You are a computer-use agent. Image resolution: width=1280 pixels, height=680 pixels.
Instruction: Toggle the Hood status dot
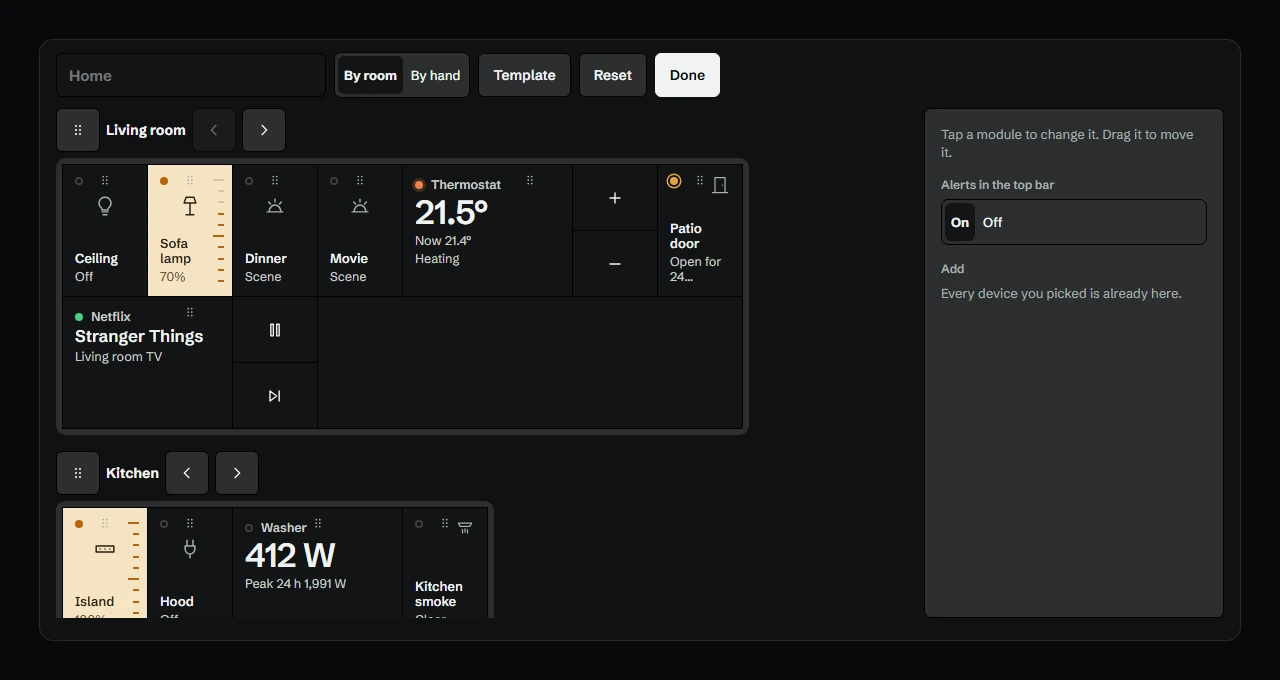pos(164,524)
